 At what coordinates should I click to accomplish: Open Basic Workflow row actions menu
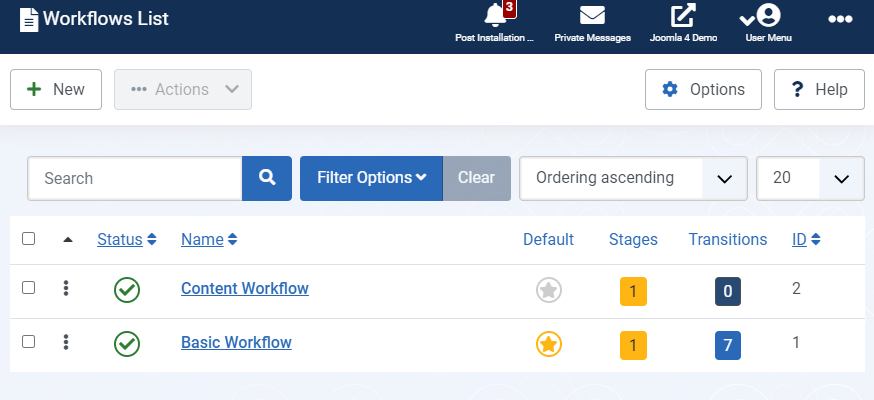pyautogui.click(x=66, y=343)
